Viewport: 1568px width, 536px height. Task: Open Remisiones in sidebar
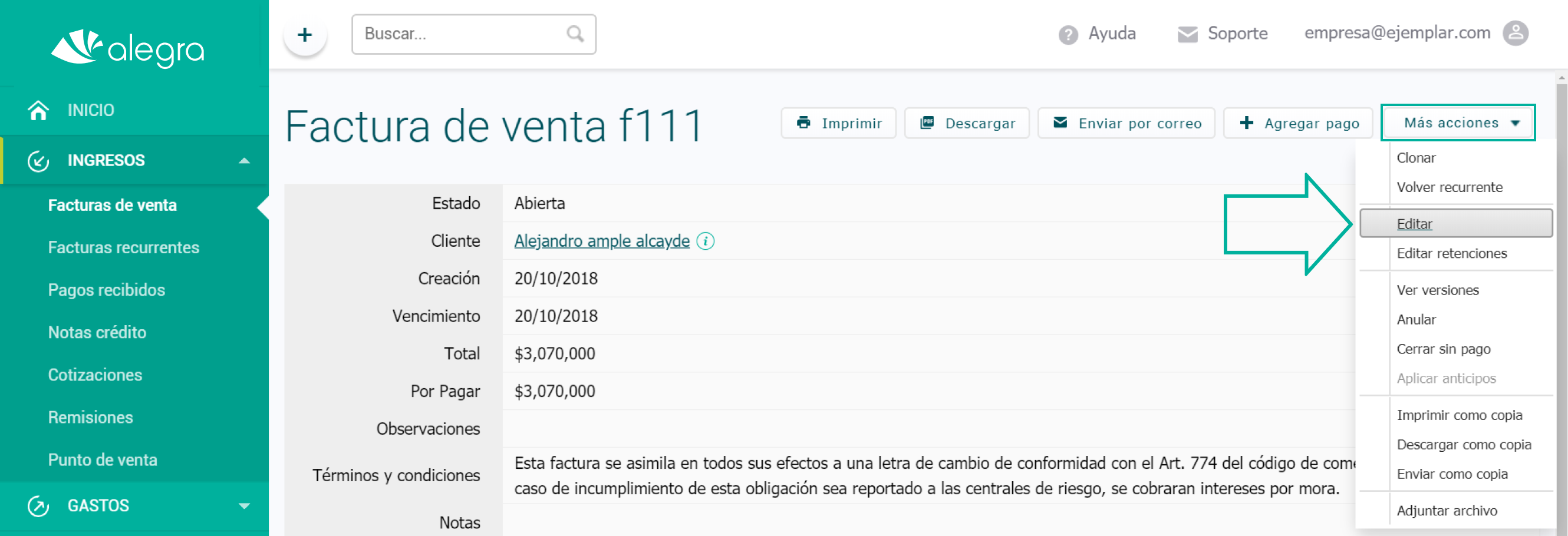pos(90,418)
